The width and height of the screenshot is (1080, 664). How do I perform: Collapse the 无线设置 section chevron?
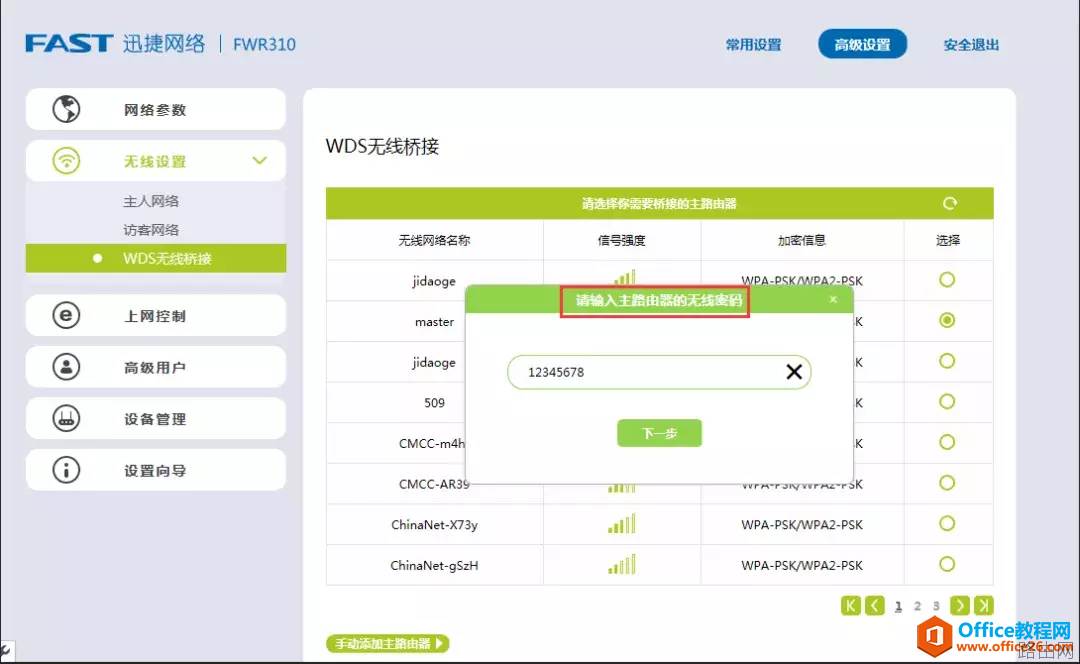260,160
